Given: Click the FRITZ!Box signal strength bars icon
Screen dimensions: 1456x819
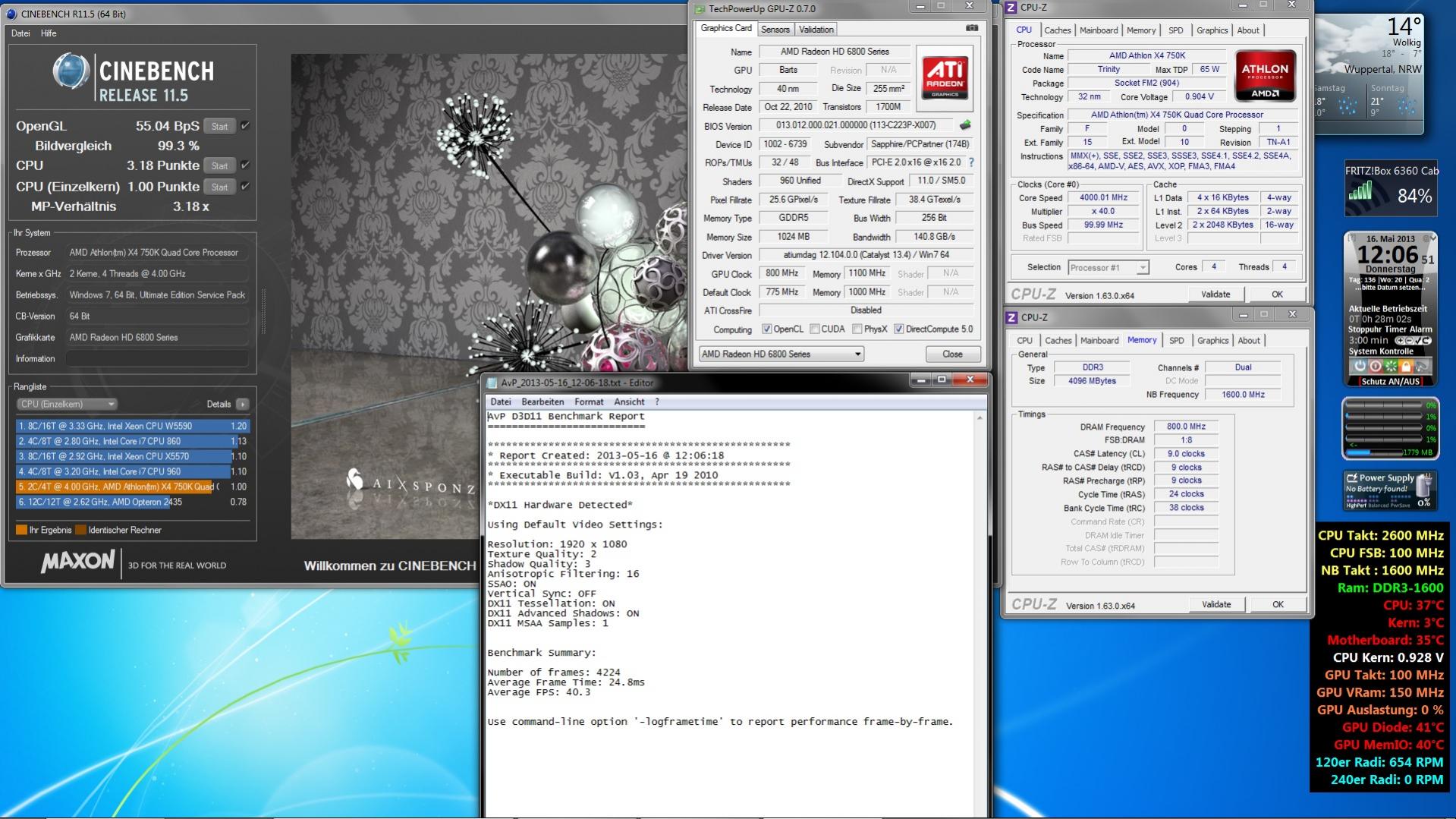Looking at the screenshot, I should 1361,191.
